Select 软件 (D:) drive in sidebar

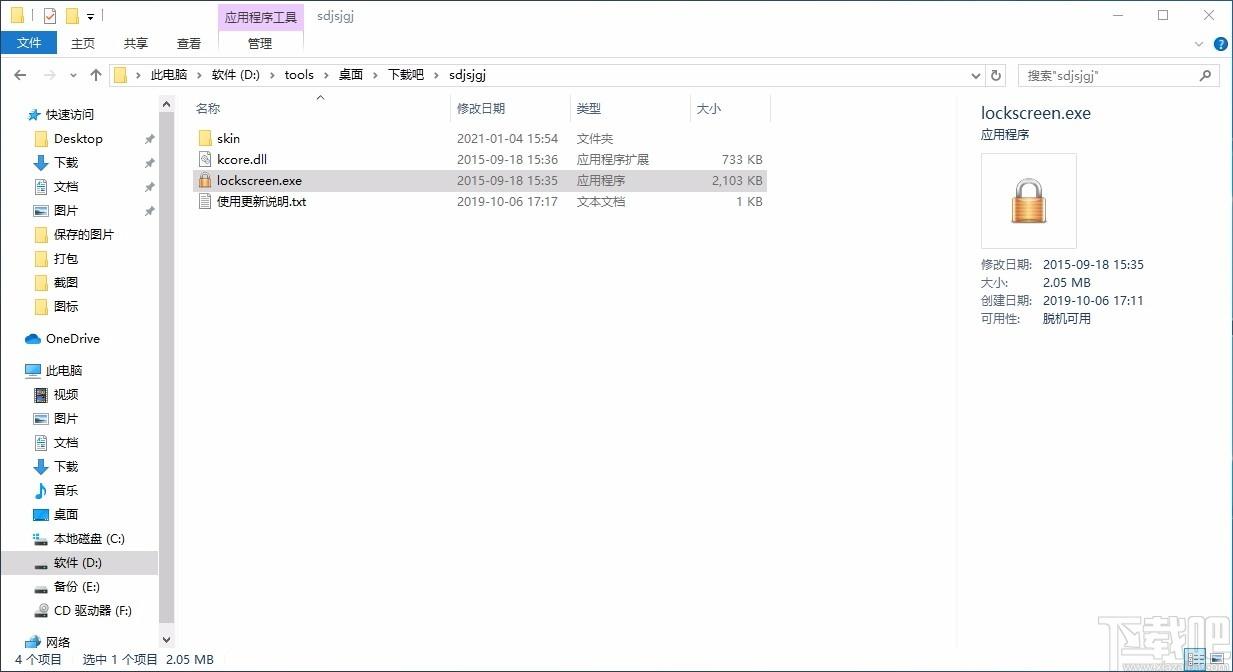[78, 562]
